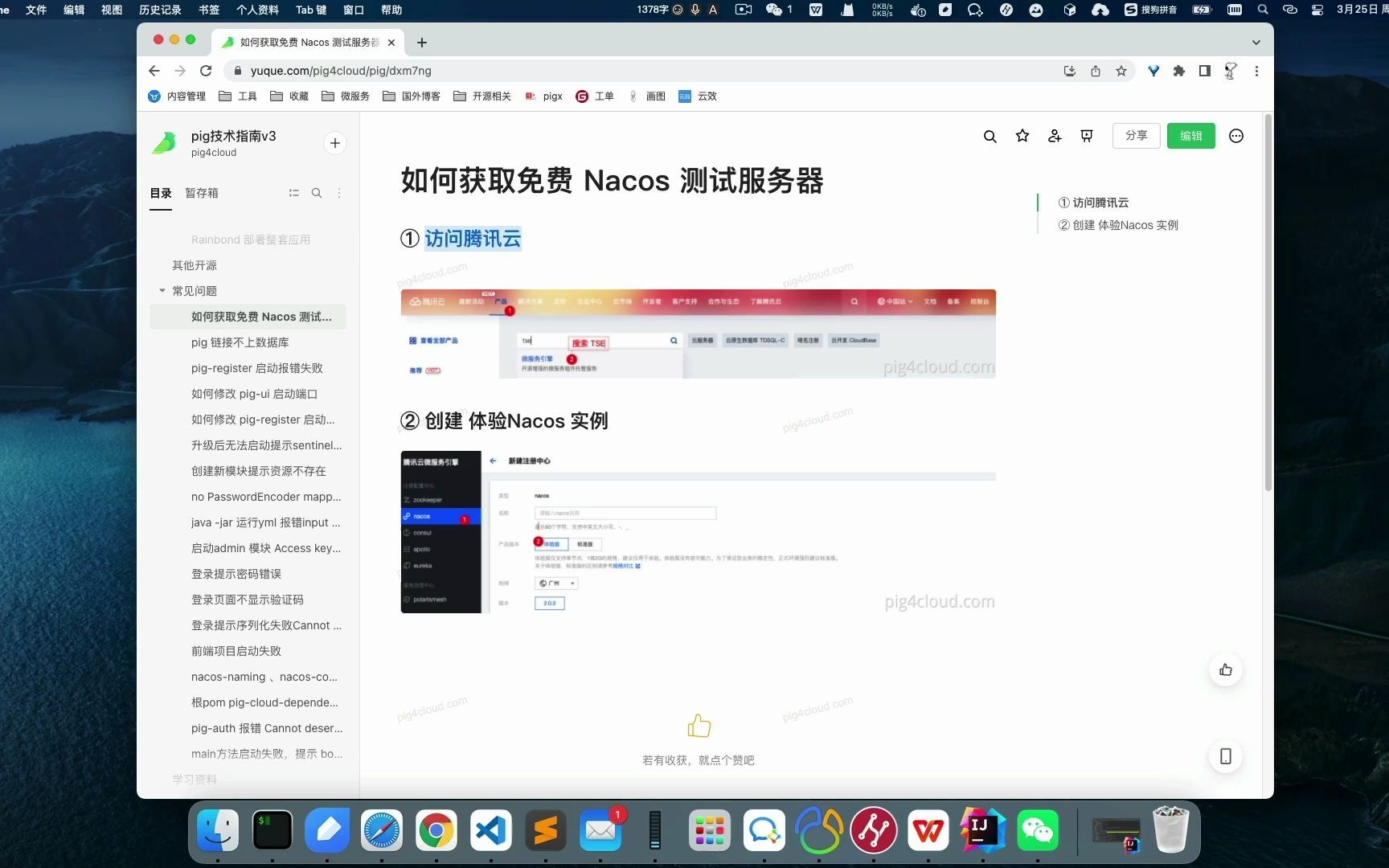Launch IntelliJ IDEA from the Dock

tap(982, 830)
